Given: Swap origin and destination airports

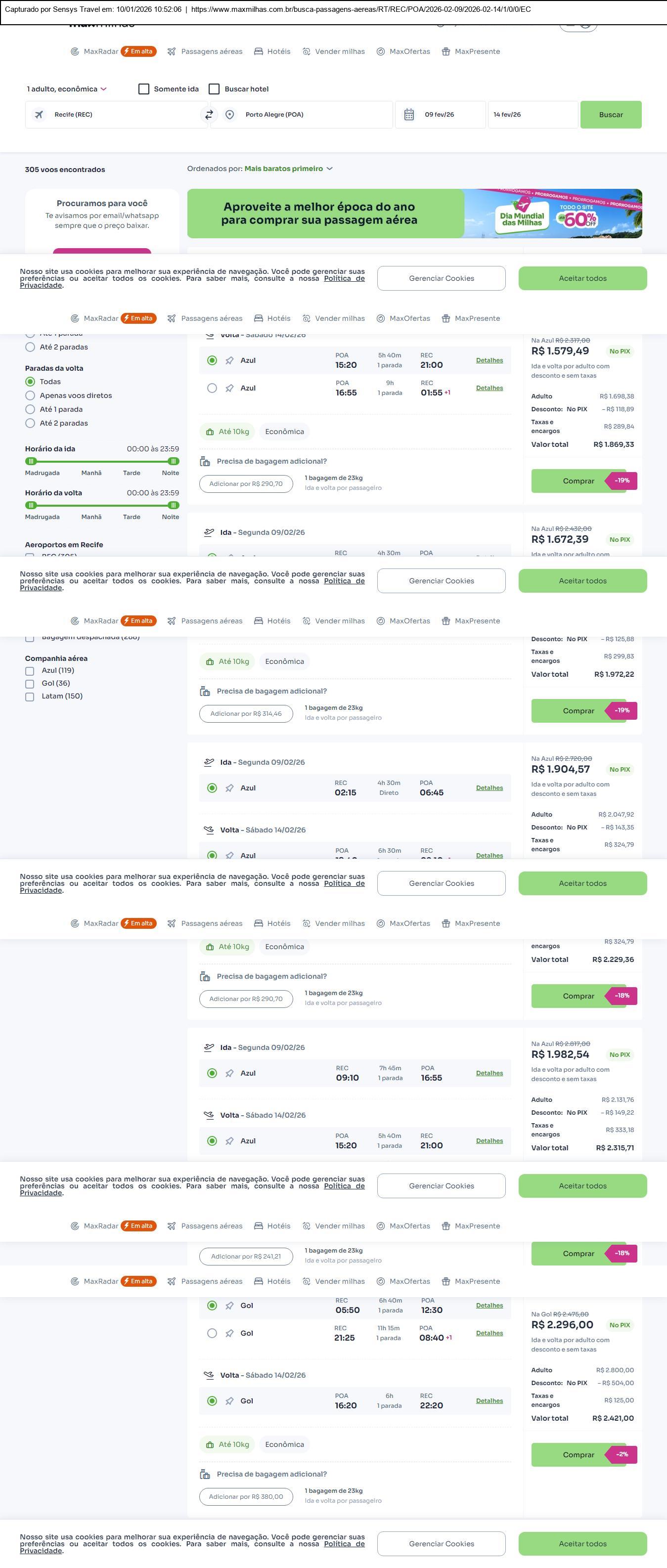Looking at the screenshot, I should tap(209, 114).
